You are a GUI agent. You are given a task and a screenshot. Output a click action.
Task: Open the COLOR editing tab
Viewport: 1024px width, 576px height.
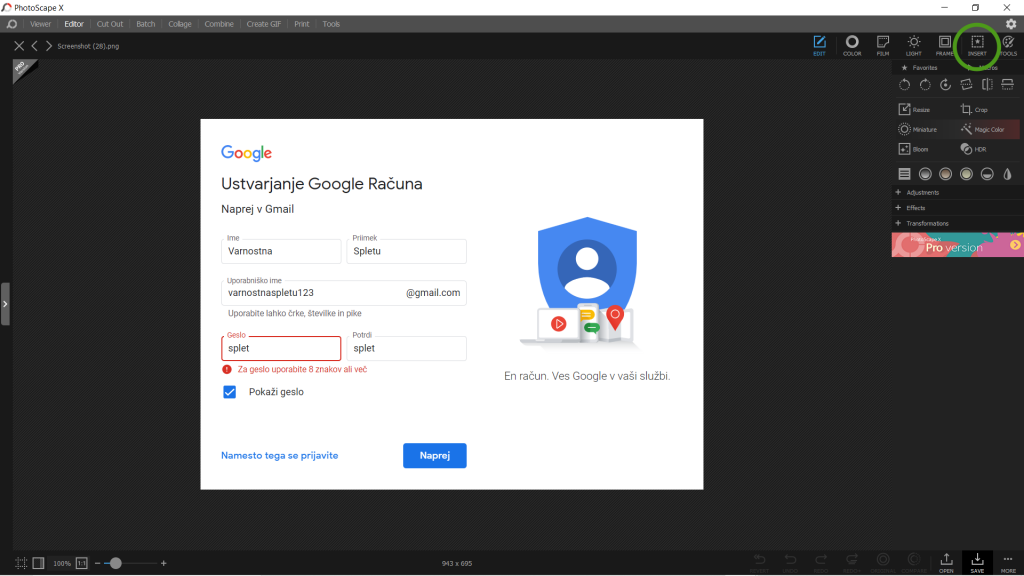click(x=852, y=45)
